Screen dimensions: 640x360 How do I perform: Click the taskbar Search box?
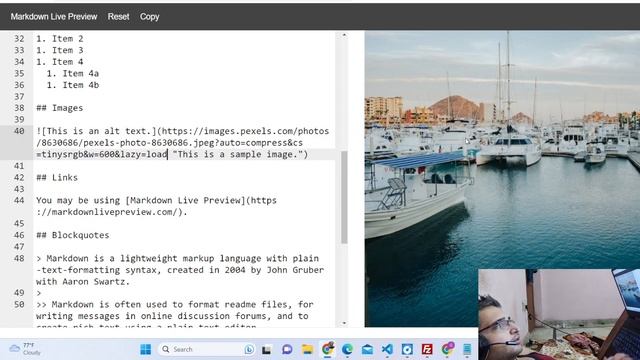207,349
